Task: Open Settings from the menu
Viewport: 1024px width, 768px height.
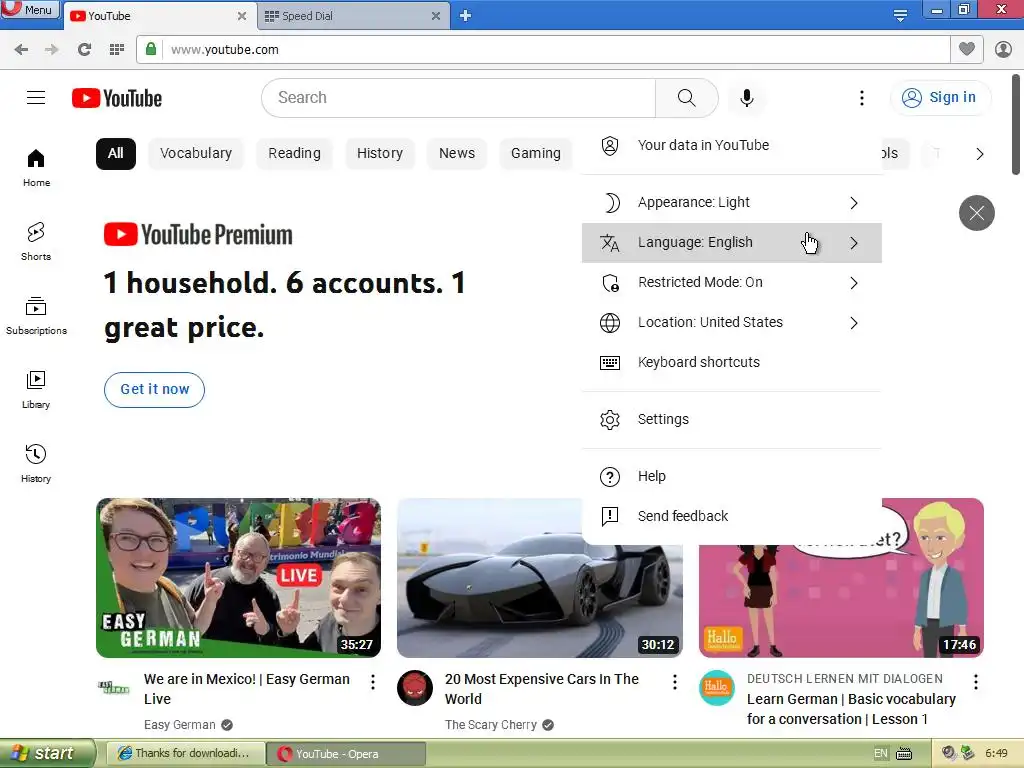Action: point(731,419)
